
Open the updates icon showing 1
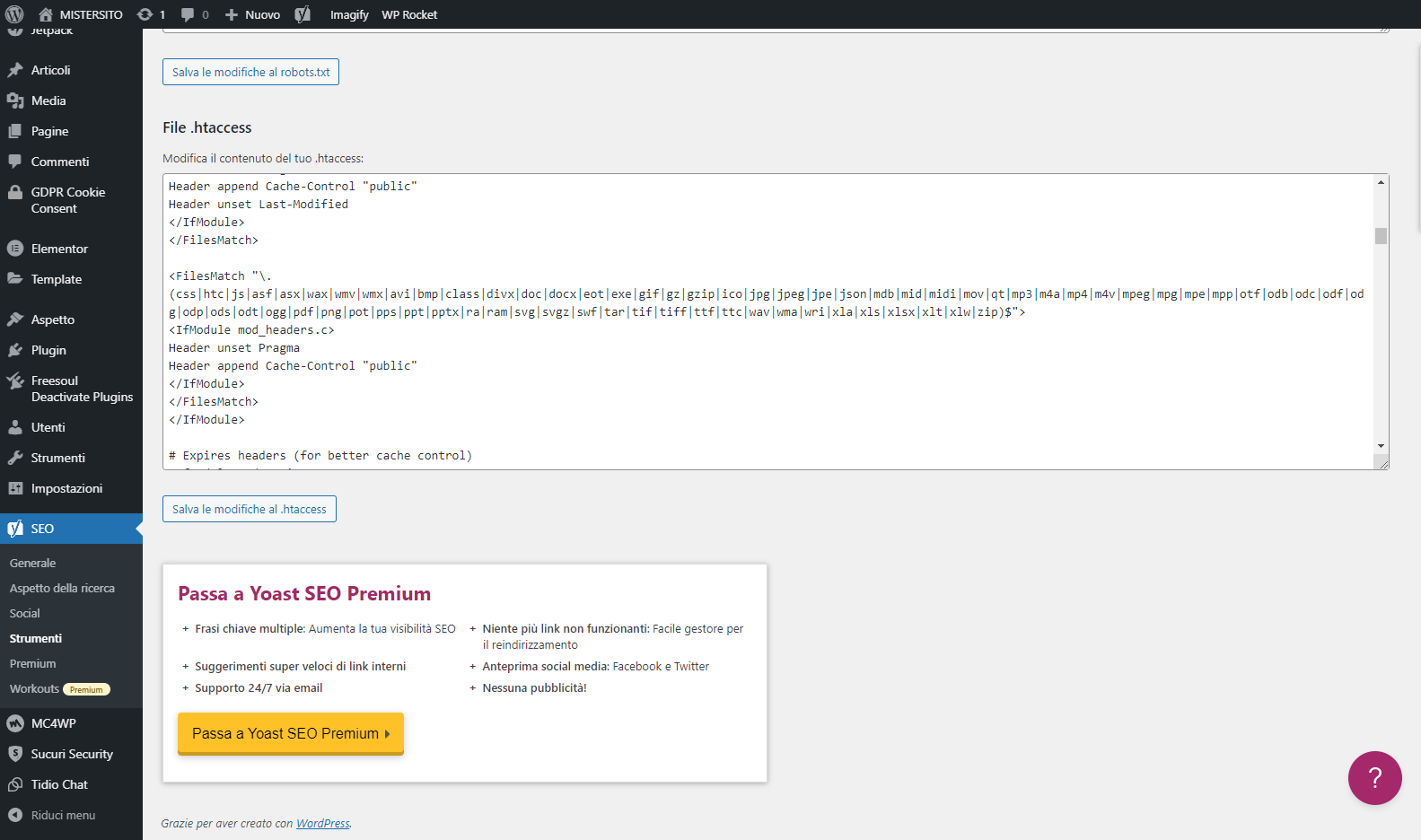coord(145,14)
